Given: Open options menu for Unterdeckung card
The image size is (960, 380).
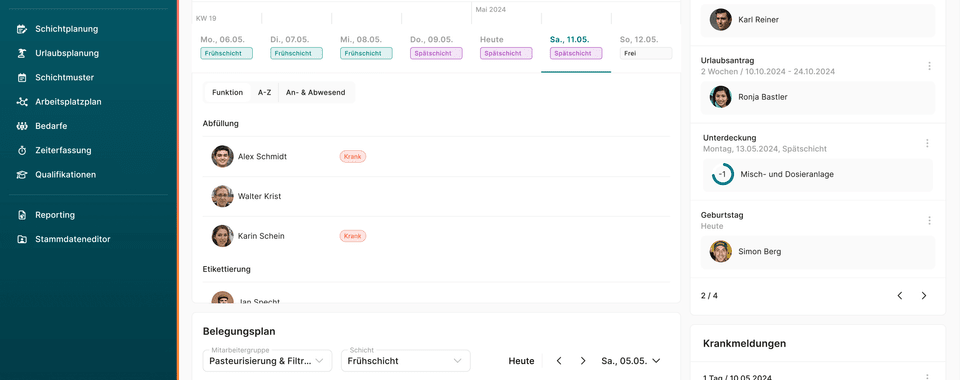Looking at the screenshot, I should 927,143.
